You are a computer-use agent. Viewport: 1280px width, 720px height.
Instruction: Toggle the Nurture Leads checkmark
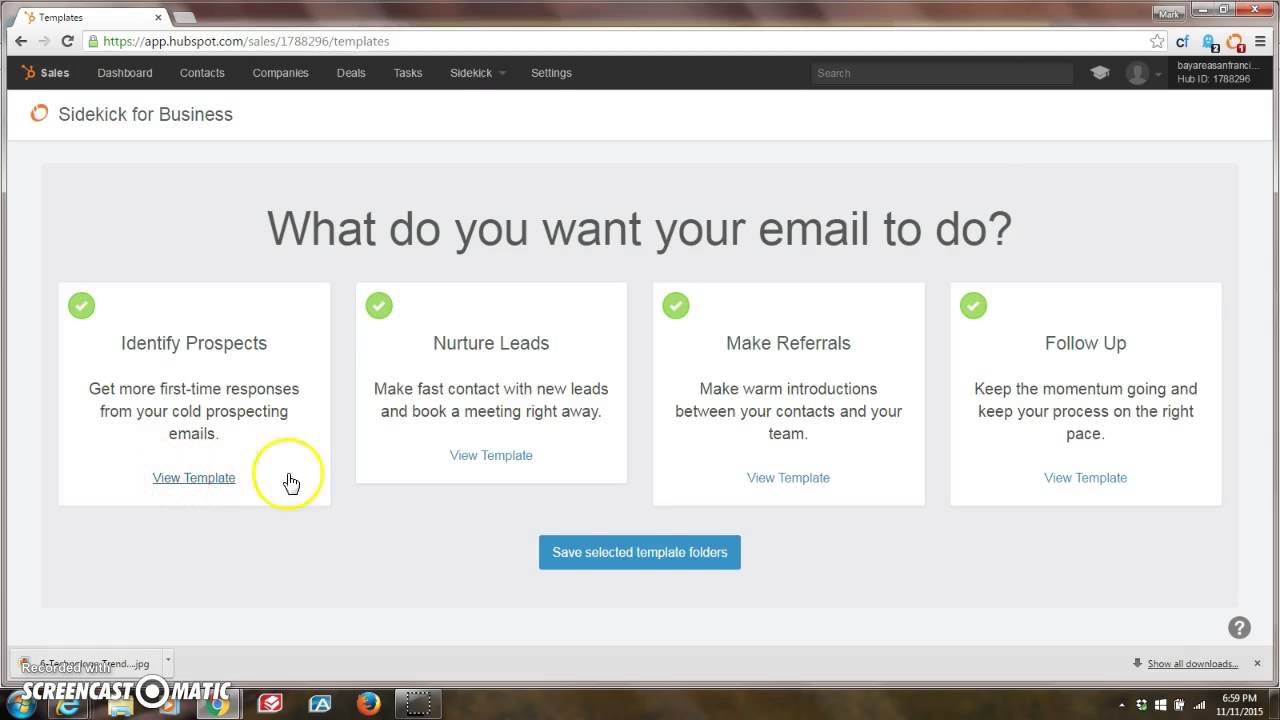[379, 305]
